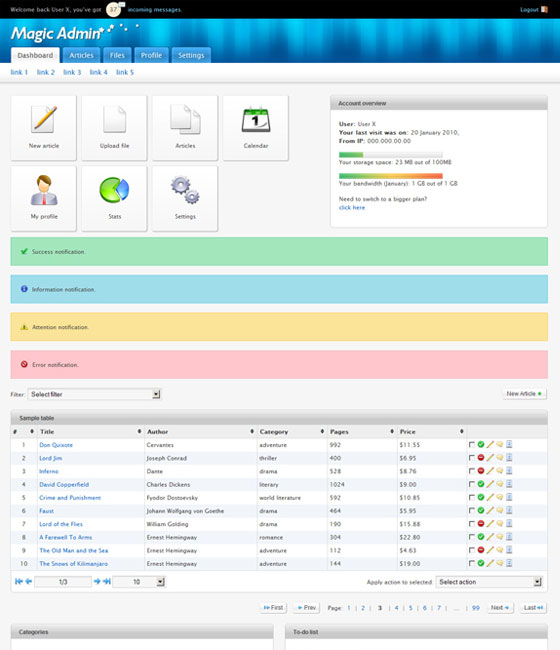Open the Articles shortcut tile icon

[x=185, y=119]
